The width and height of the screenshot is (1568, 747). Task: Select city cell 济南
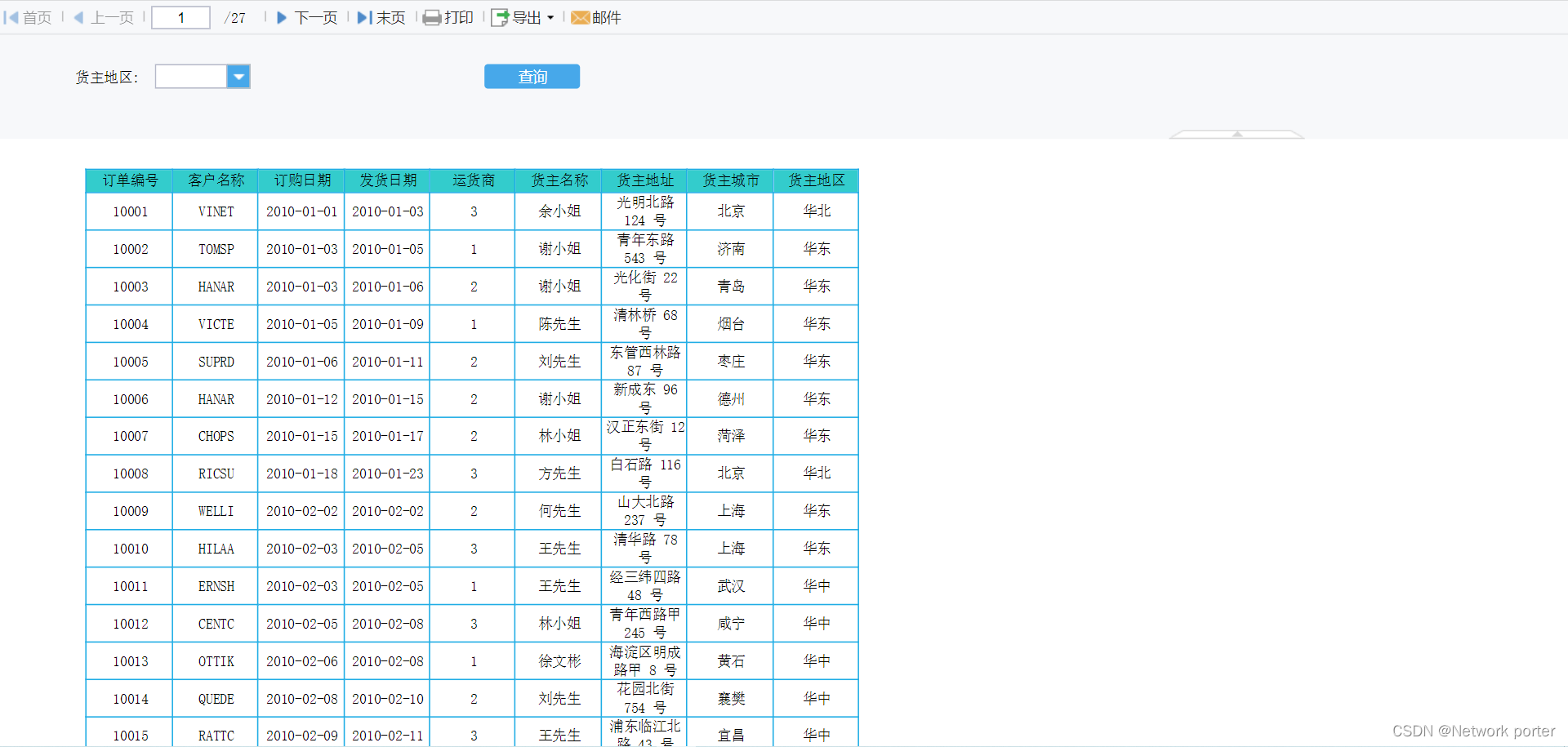tap(731, 249)
